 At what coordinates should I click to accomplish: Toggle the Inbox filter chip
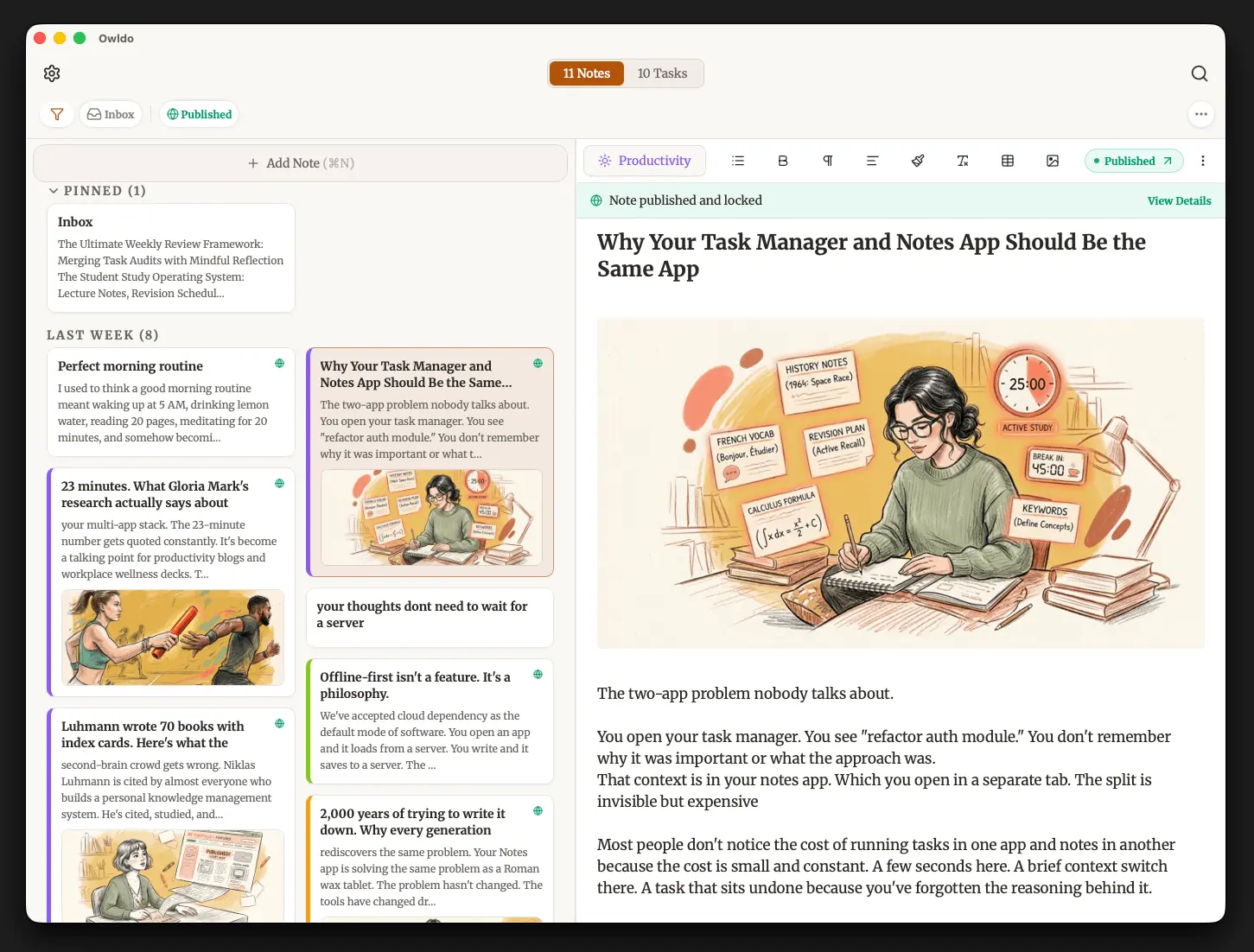point(111,114)
